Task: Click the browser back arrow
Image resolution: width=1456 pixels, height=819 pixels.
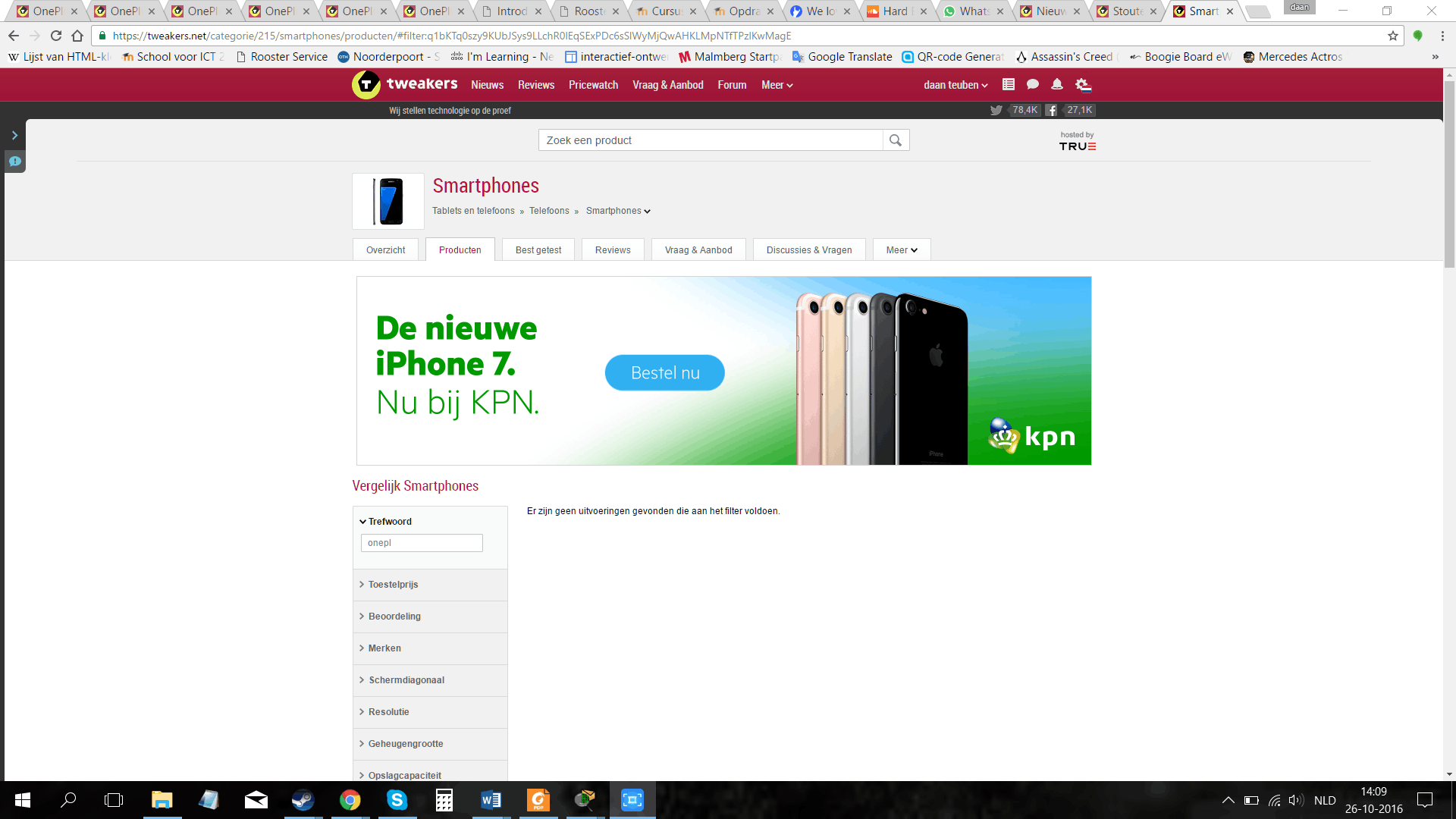Action: [x=14, y=36]
